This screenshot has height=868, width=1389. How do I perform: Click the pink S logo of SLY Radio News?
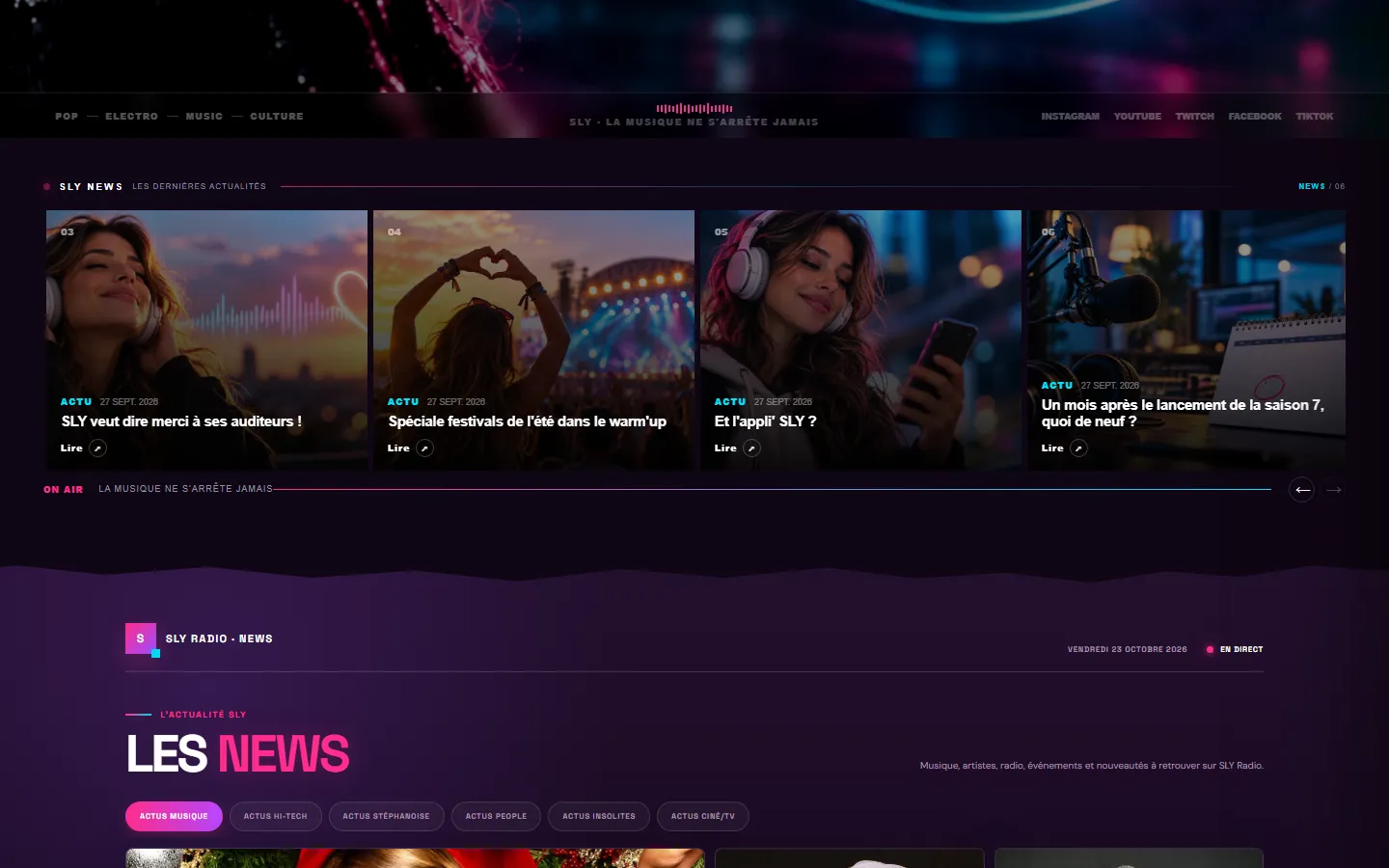[x=141, y=638]
